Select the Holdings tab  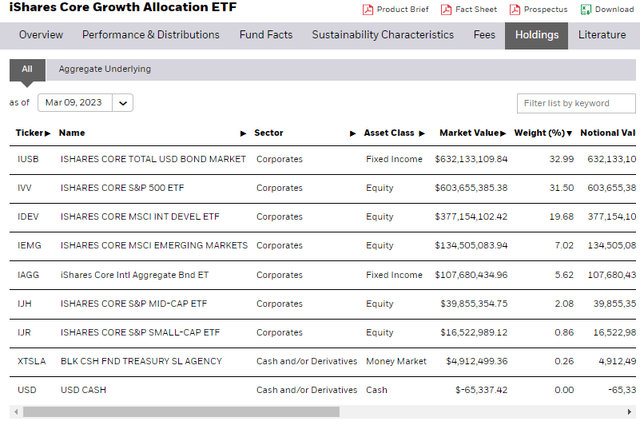536,36
